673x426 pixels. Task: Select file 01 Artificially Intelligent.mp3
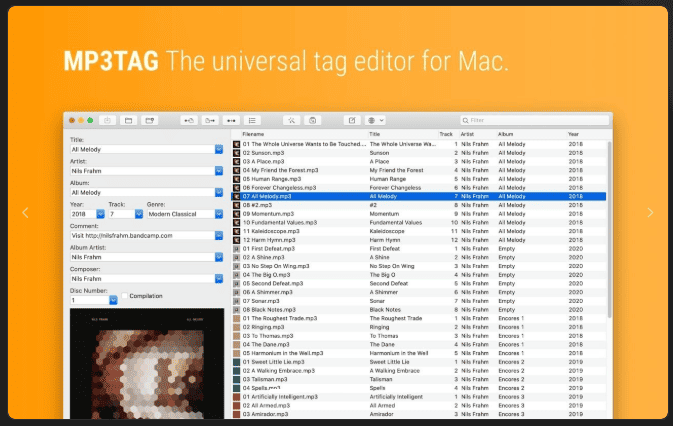click(x=419, y=397)
